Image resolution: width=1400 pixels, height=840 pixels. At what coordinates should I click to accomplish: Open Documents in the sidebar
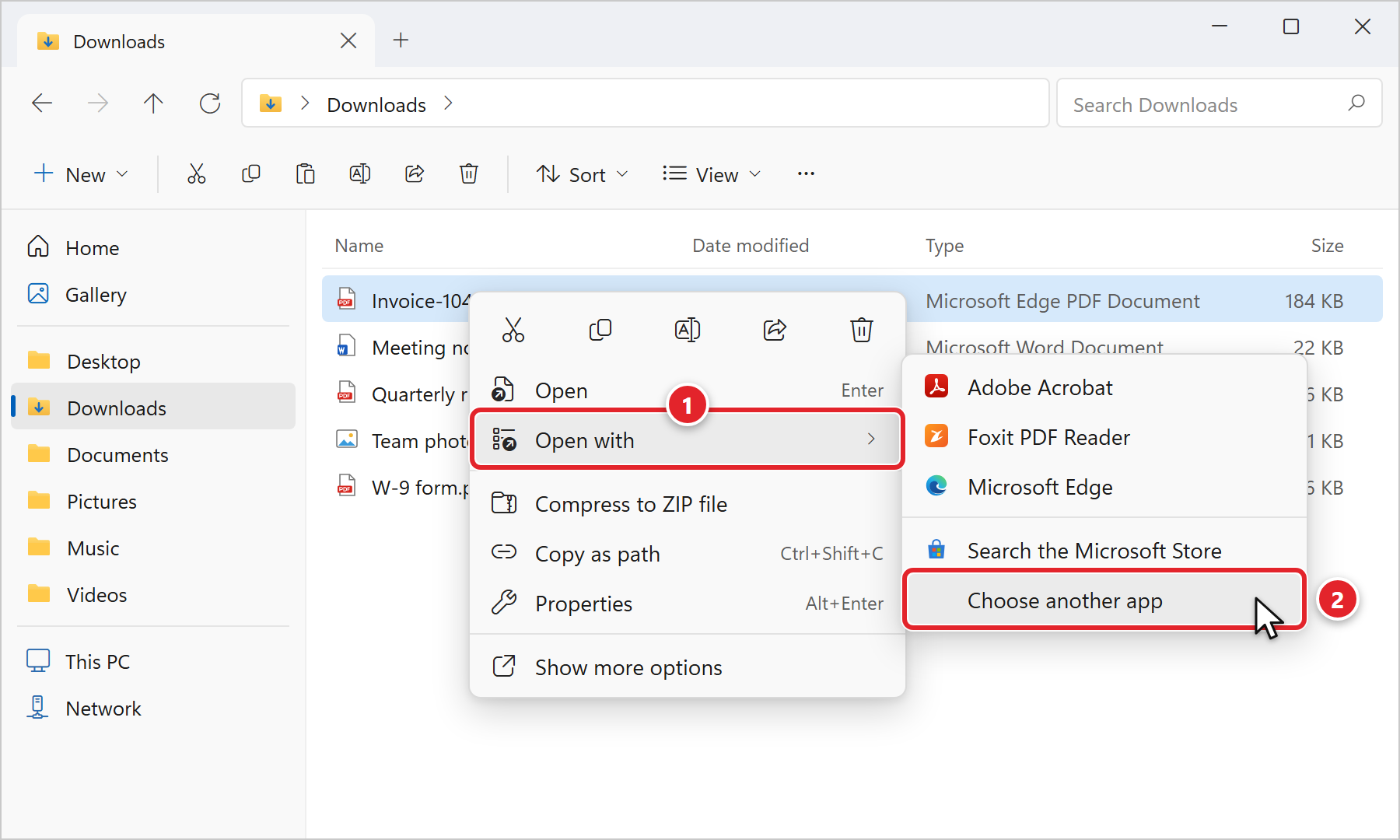point(153,454)
